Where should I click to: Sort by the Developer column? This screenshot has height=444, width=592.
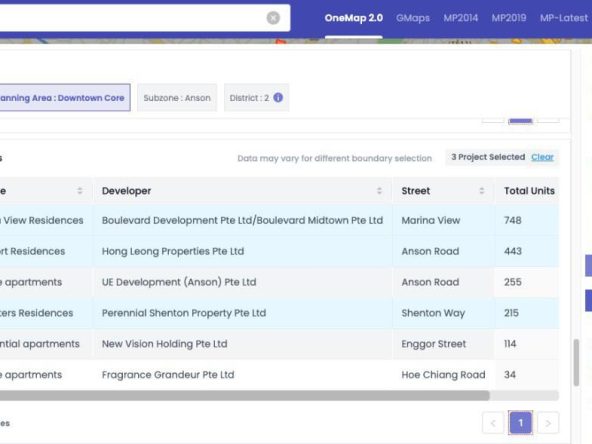point(379,191)
